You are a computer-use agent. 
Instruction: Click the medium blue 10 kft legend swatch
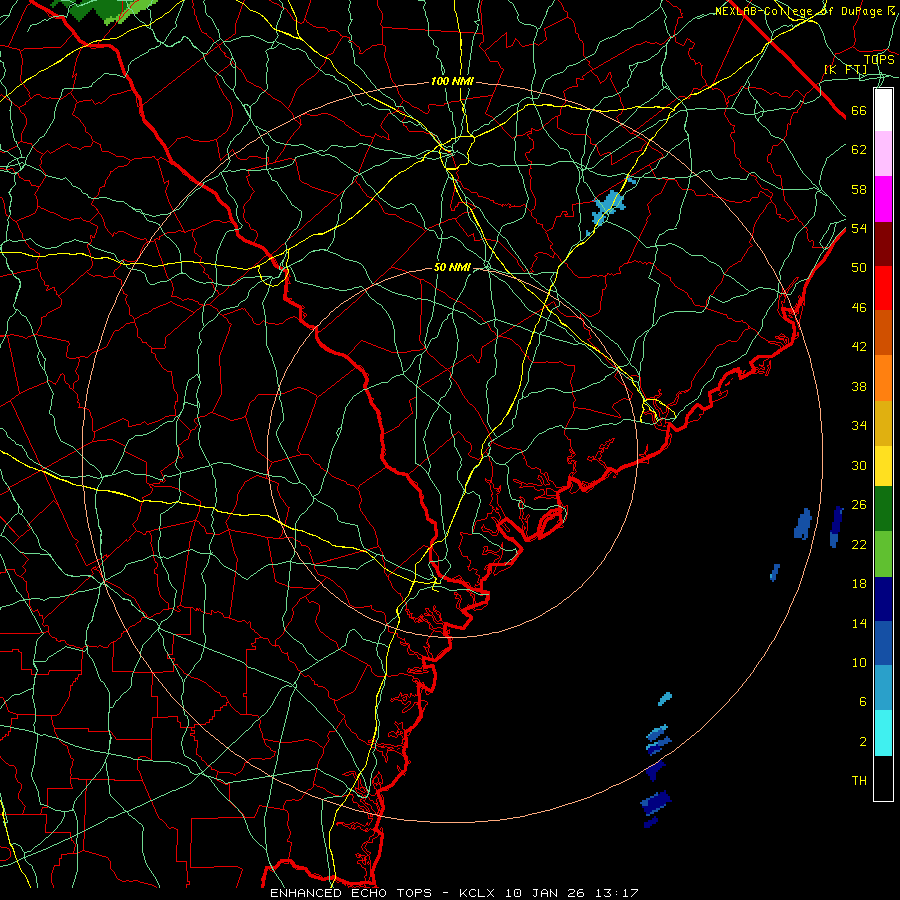click(883, 643)
